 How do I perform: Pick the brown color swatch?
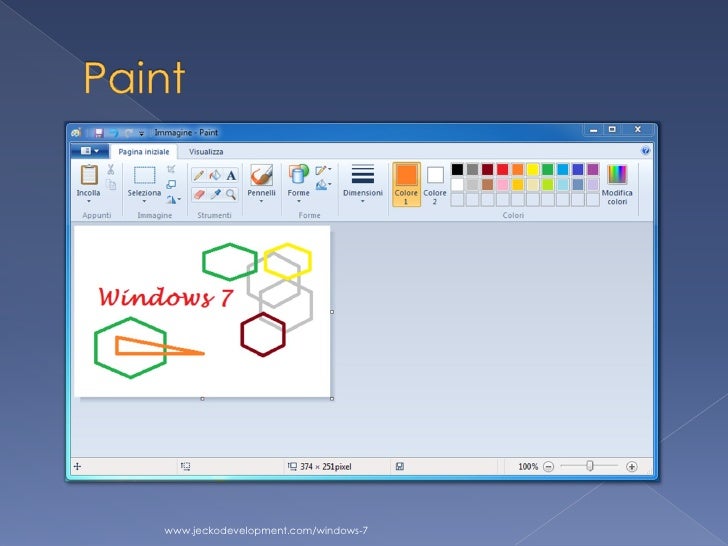click(488, 184)
